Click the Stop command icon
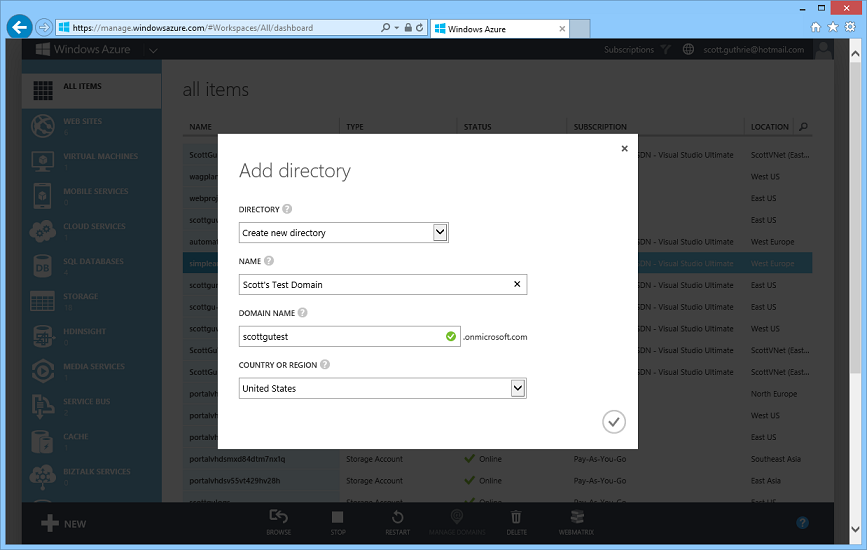Screen dimensions: 867x550 pos(337,517)
